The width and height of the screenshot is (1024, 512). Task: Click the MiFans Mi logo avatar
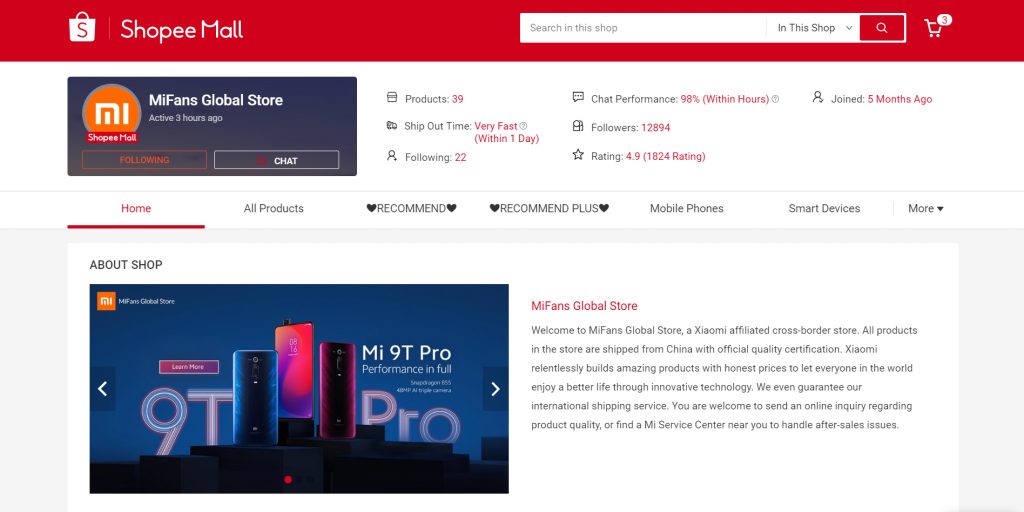point(112,113)
